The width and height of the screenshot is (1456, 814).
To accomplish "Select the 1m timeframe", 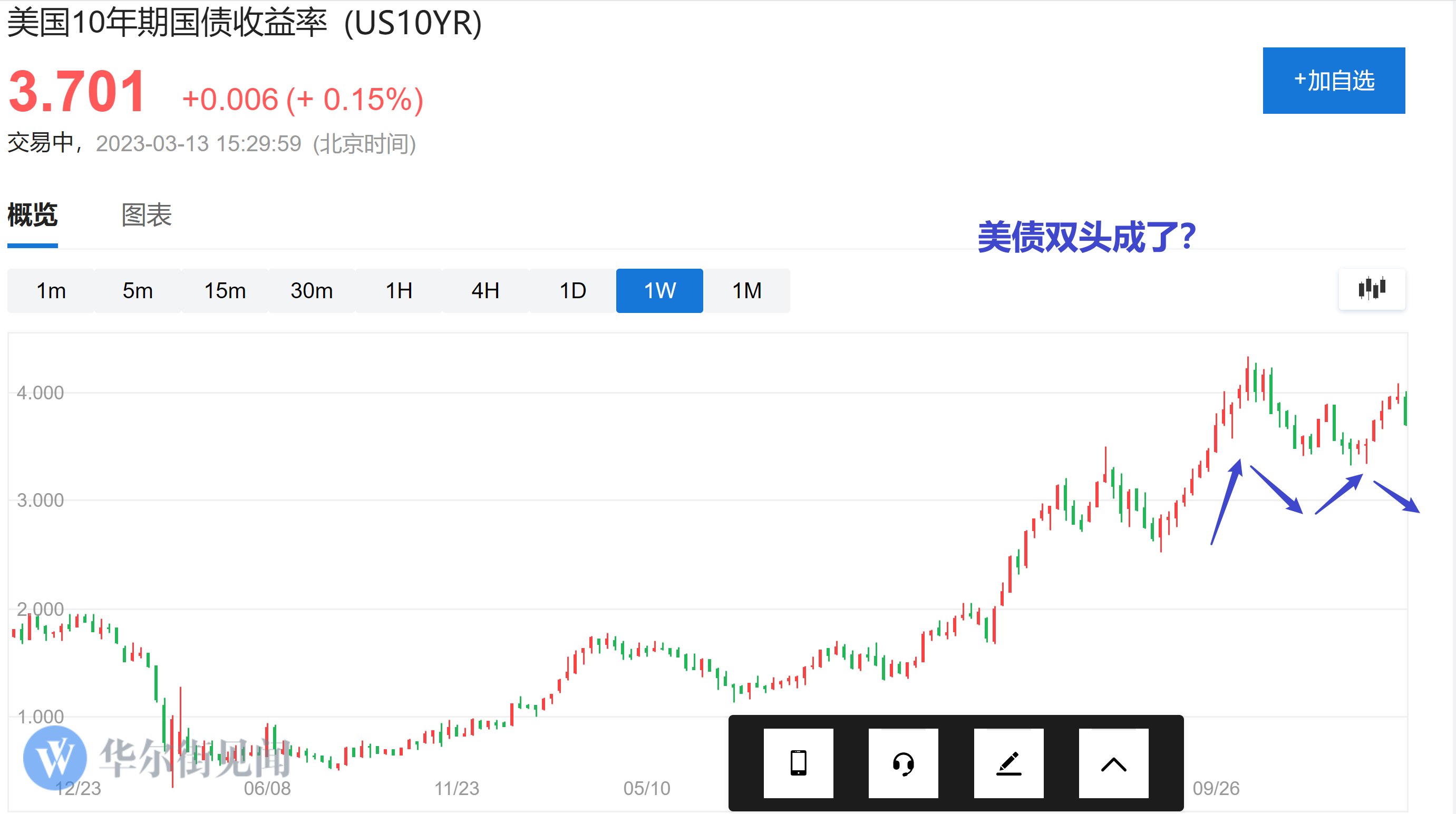I will point(51,290).
